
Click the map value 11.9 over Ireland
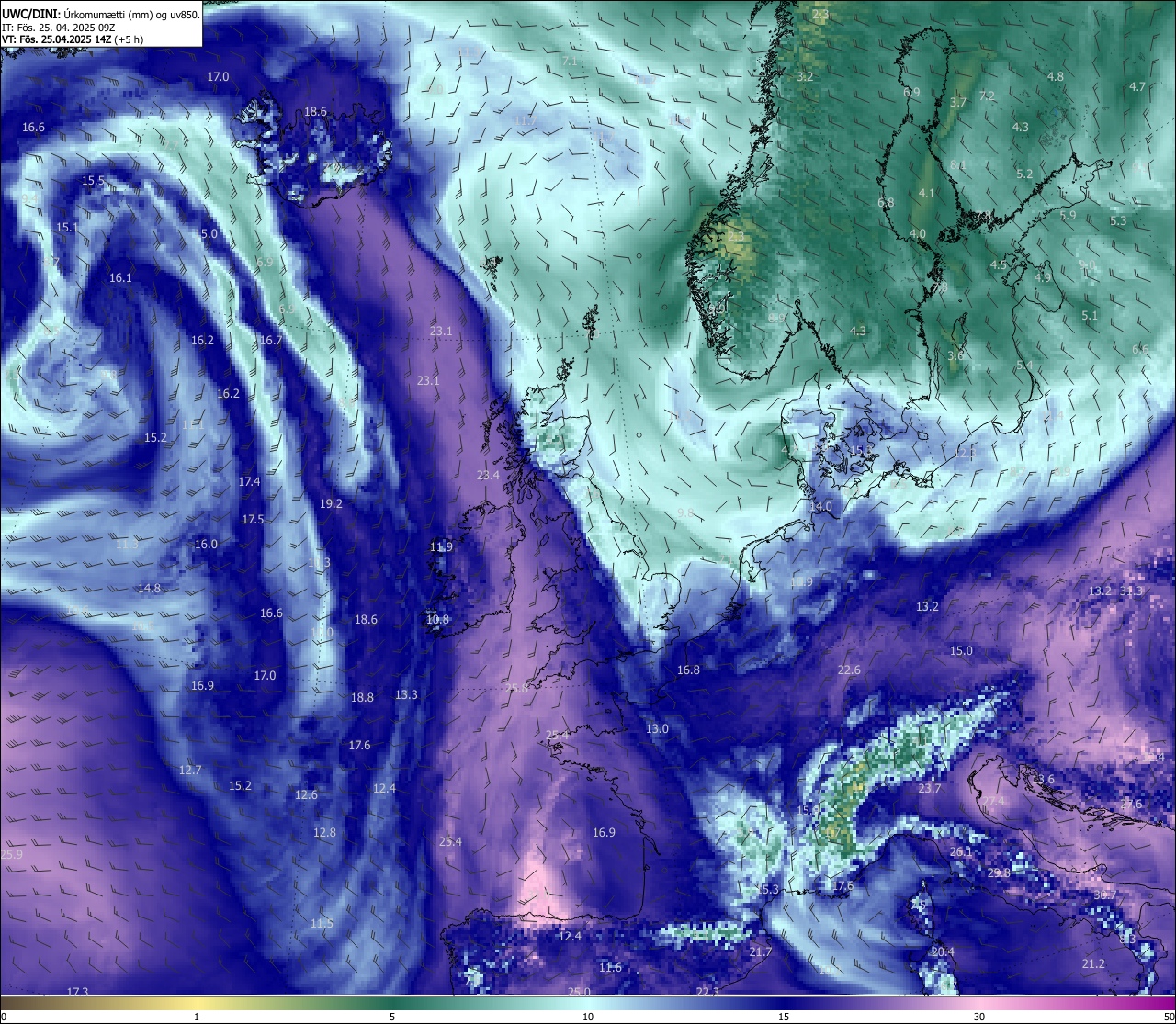[x=441, y=547]
